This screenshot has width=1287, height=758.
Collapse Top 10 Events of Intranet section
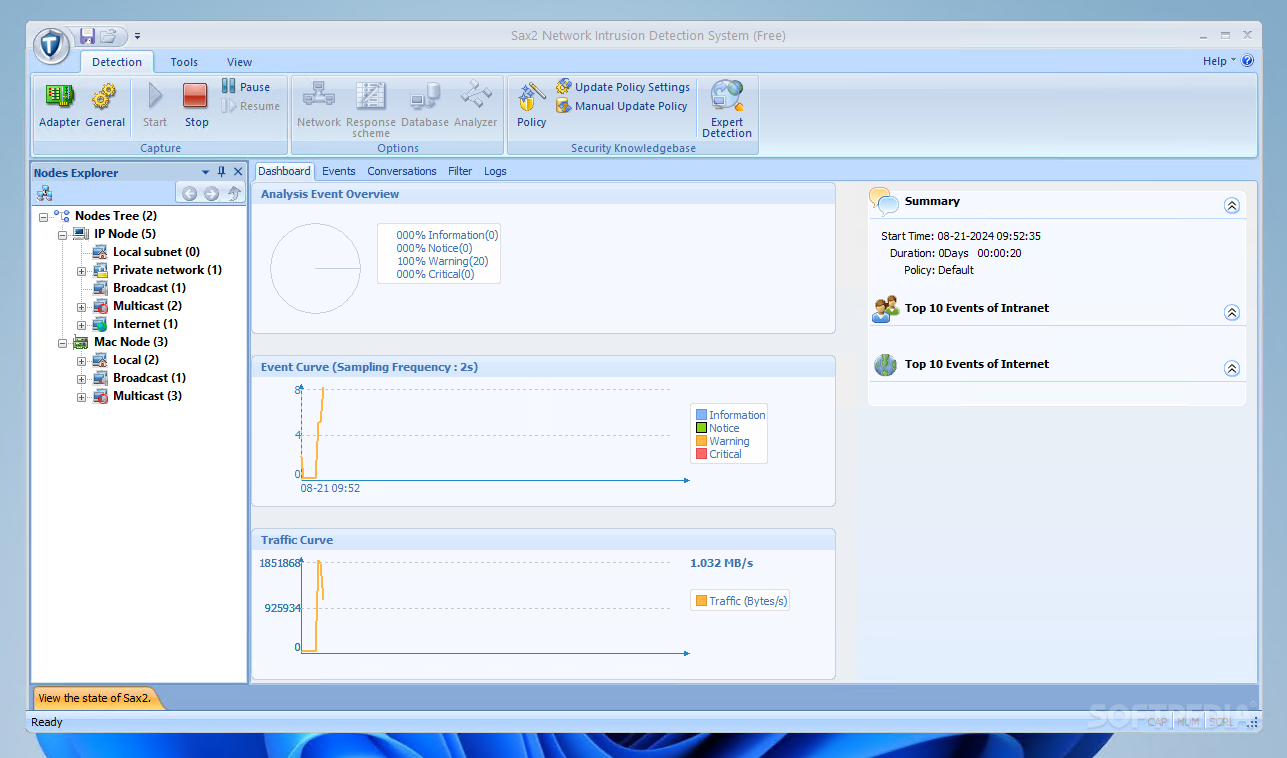1231,312
